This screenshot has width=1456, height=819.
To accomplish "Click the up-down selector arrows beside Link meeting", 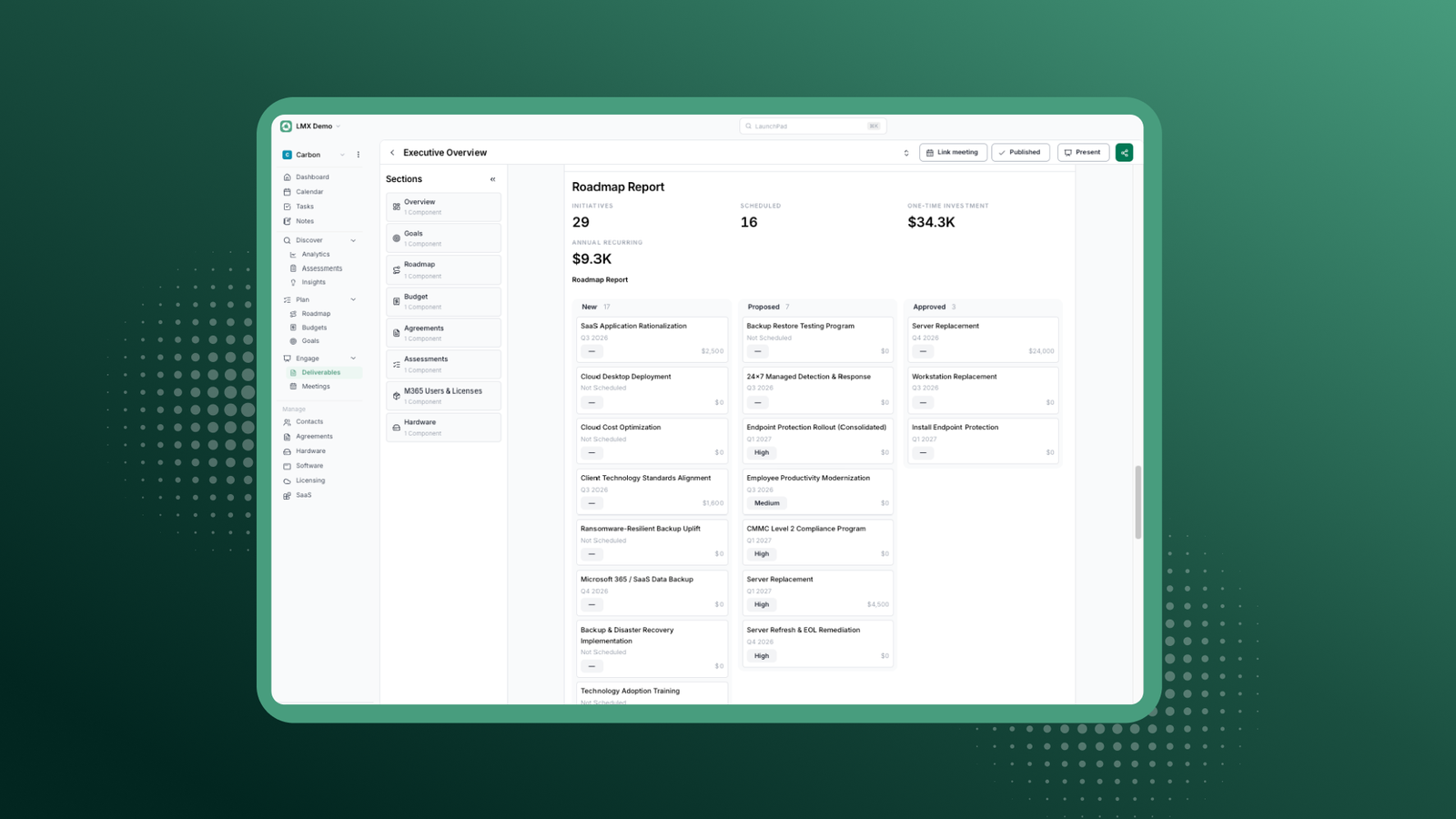I will [x=905, y=153].
